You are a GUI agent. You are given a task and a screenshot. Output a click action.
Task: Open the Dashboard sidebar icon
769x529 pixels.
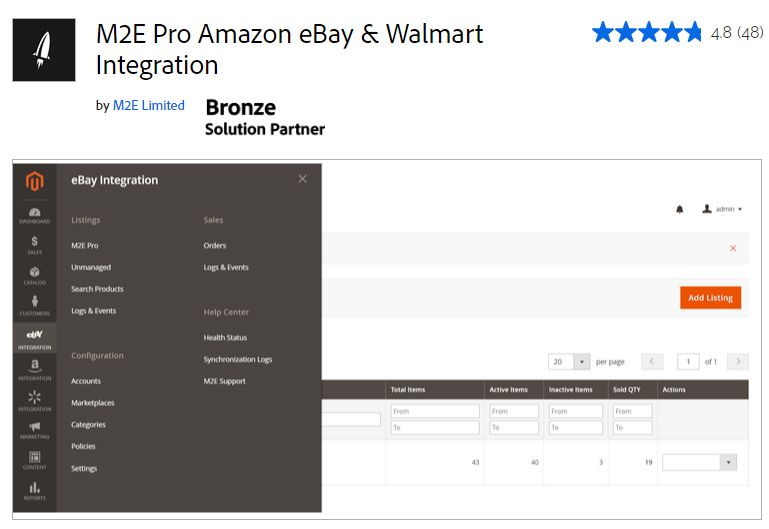click(x=35, y=215)
